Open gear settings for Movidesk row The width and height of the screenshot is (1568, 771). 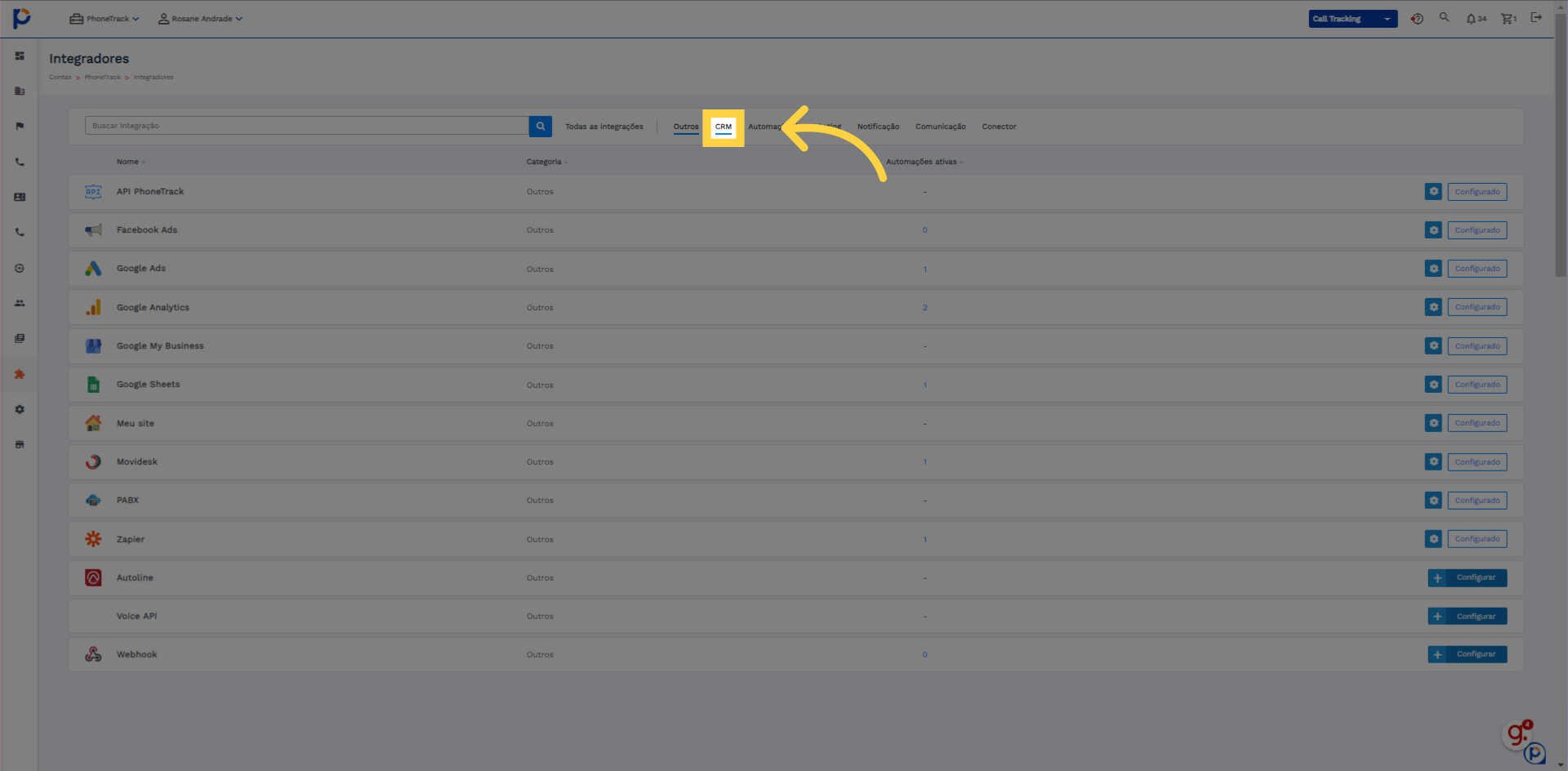(1433, 461)
